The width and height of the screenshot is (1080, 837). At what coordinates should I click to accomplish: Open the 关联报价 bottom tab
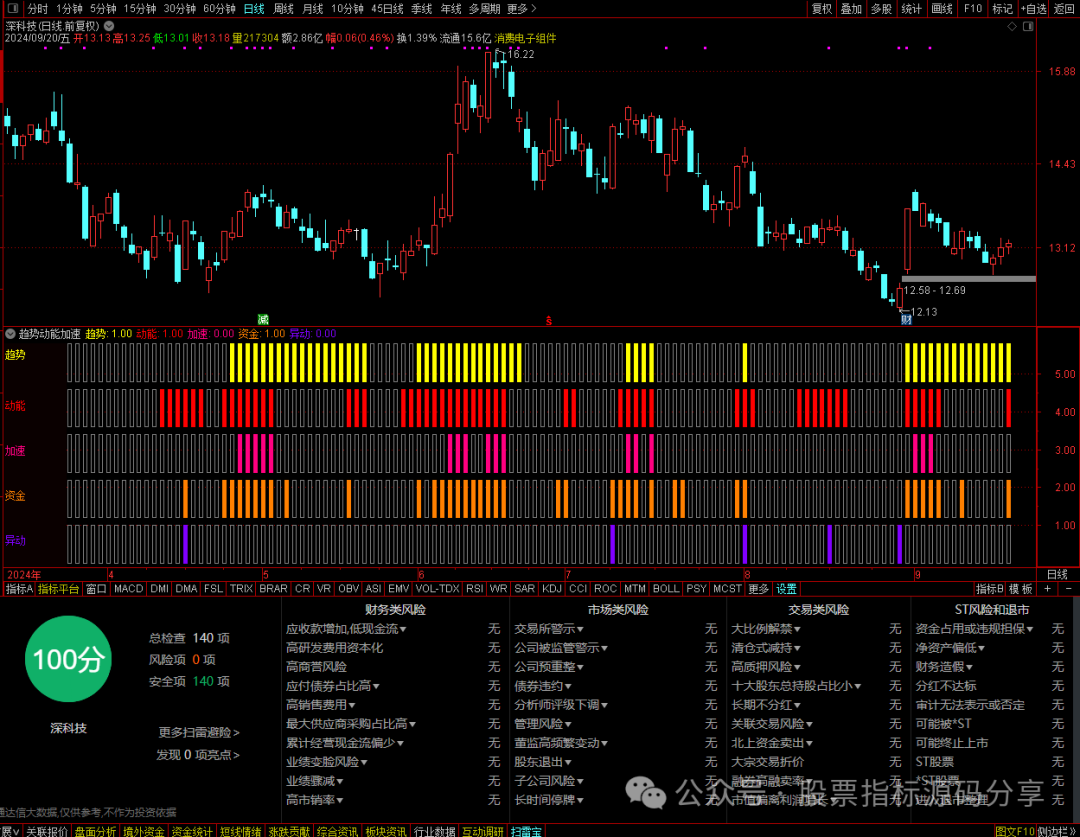coord(46,831)
